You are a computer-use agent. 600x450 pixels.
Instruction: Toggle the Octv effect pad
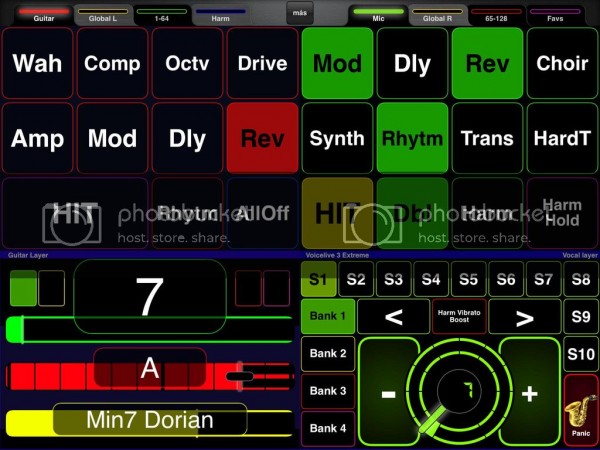click(x=188, y=63)
